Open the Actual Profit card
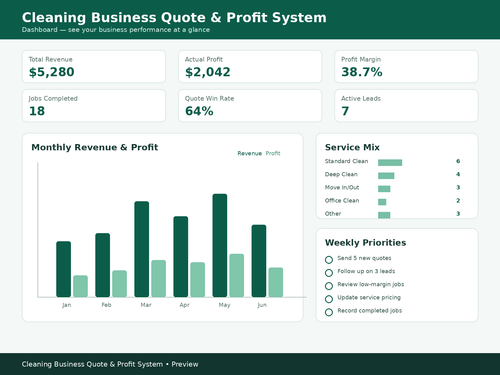This screenshot has height=375, width=500. [x=250, y=67]
